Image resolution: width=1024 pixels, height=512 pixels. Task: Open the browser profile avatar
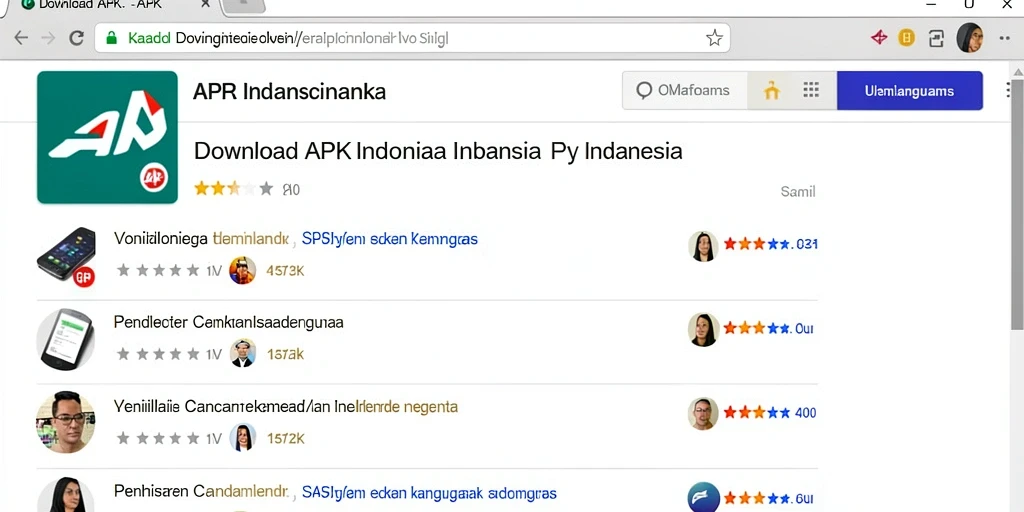pyautogui.click(x=970, y=38)
